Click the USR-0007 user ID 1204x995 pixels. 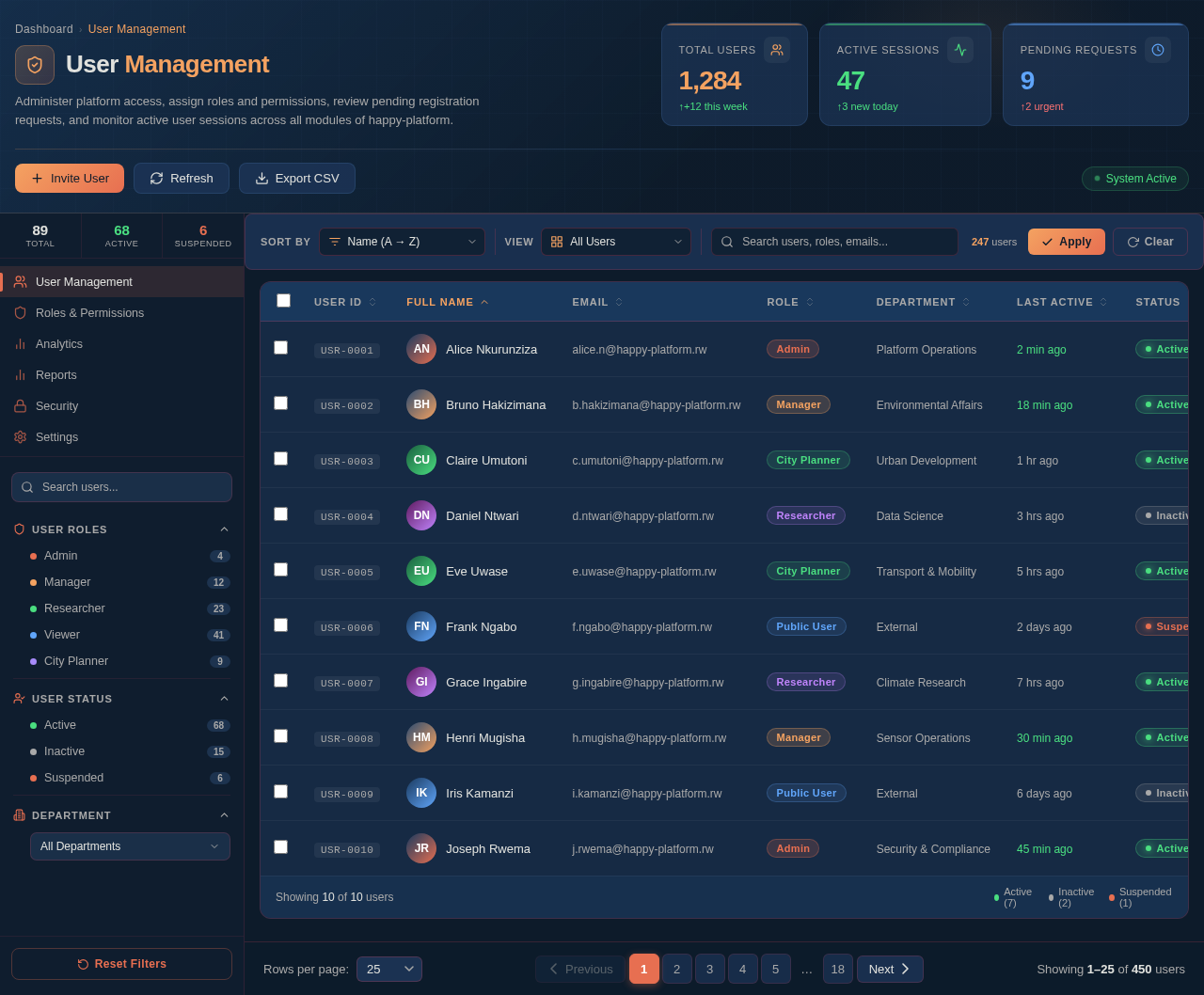pos(347,684)
